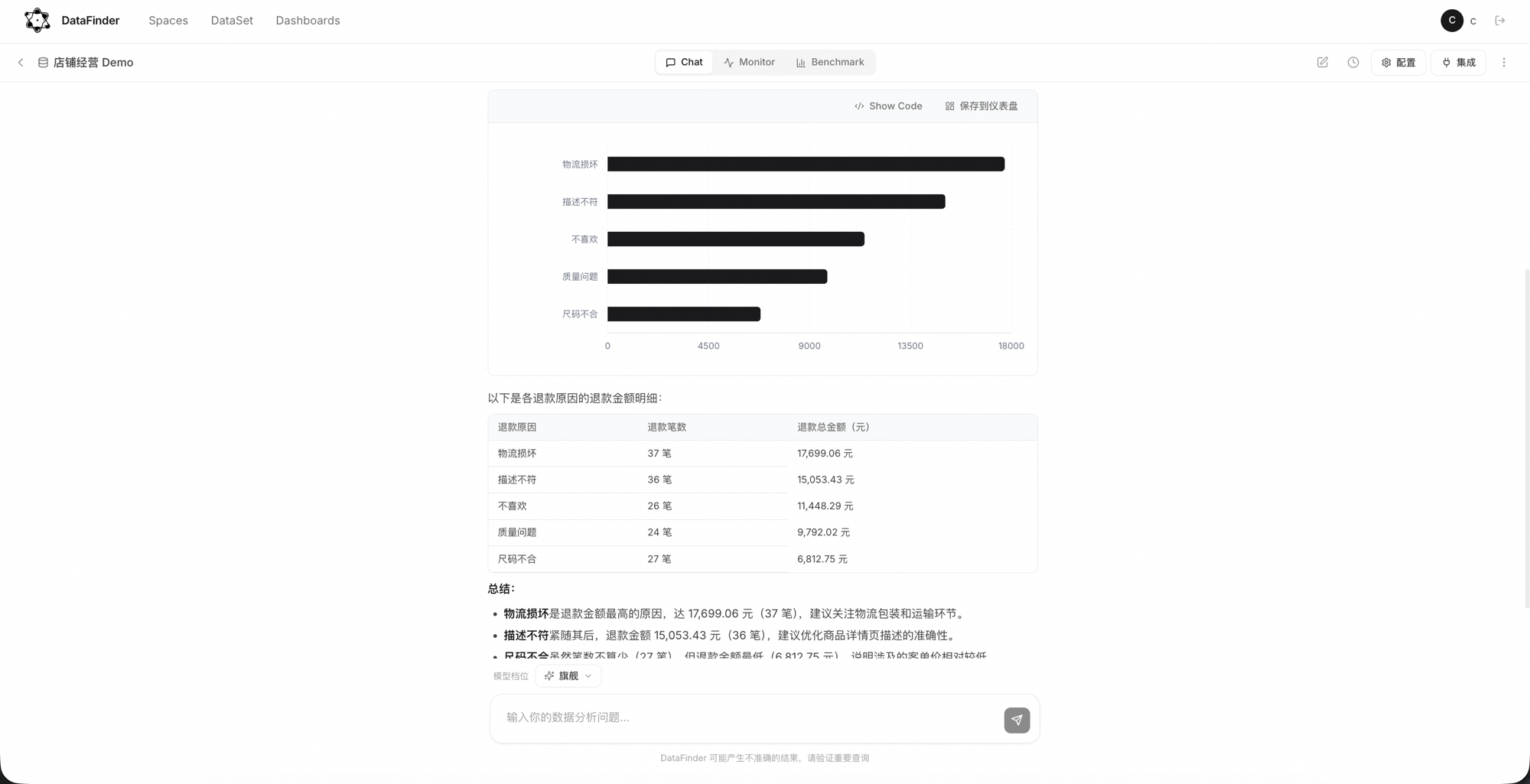Open the three-dot more options menu
This screenshot has height=784, width=1530.
tap(1504, 63)
